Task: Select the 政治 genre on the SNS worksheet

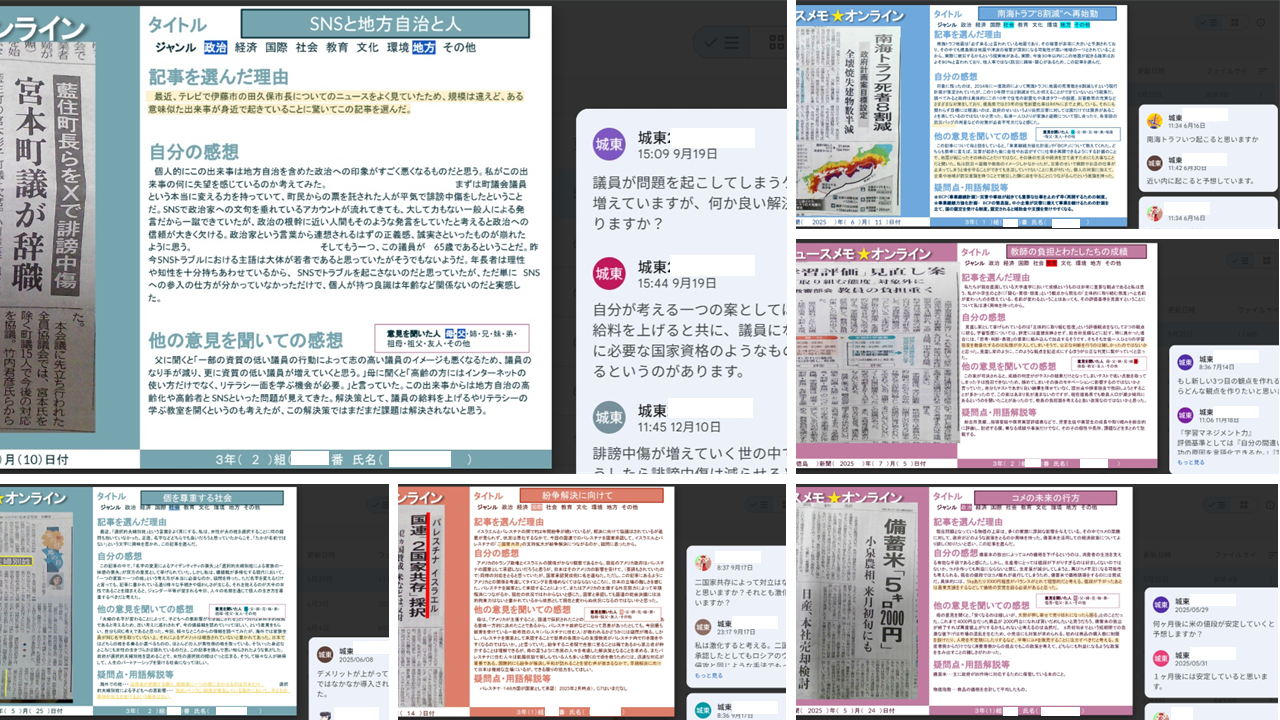Action: coord(215,47)
